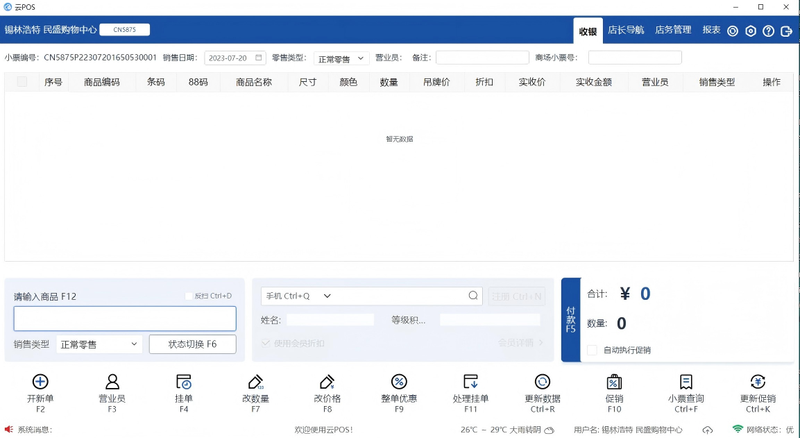Image resolution: width=800 pixels, height=438 pixels.
Task: Select the 改价格 F8 edit price icon
Action: point(327,382)
